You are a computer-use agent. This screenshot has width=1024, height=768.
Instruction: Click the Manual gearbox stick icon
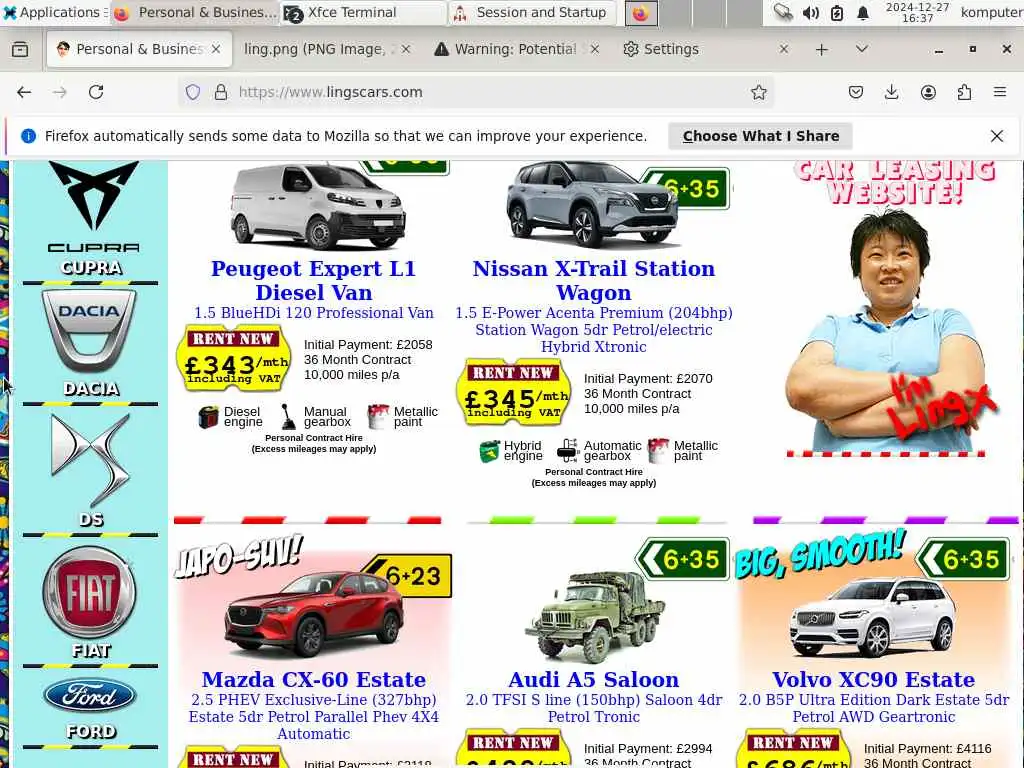[x=288, y=417]
